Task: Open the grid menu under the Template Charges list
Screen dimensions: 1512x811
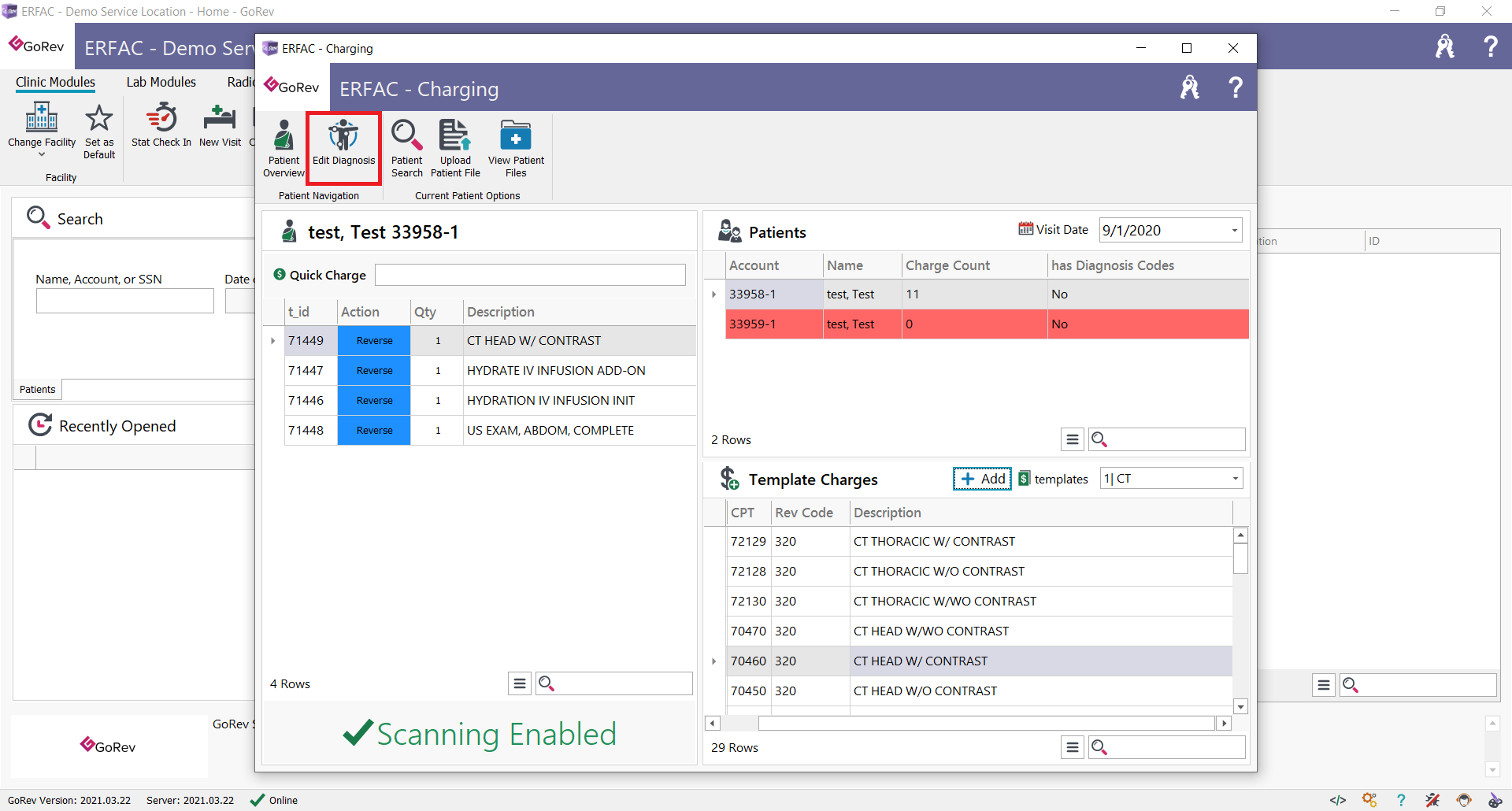Action: point(1073,747)
